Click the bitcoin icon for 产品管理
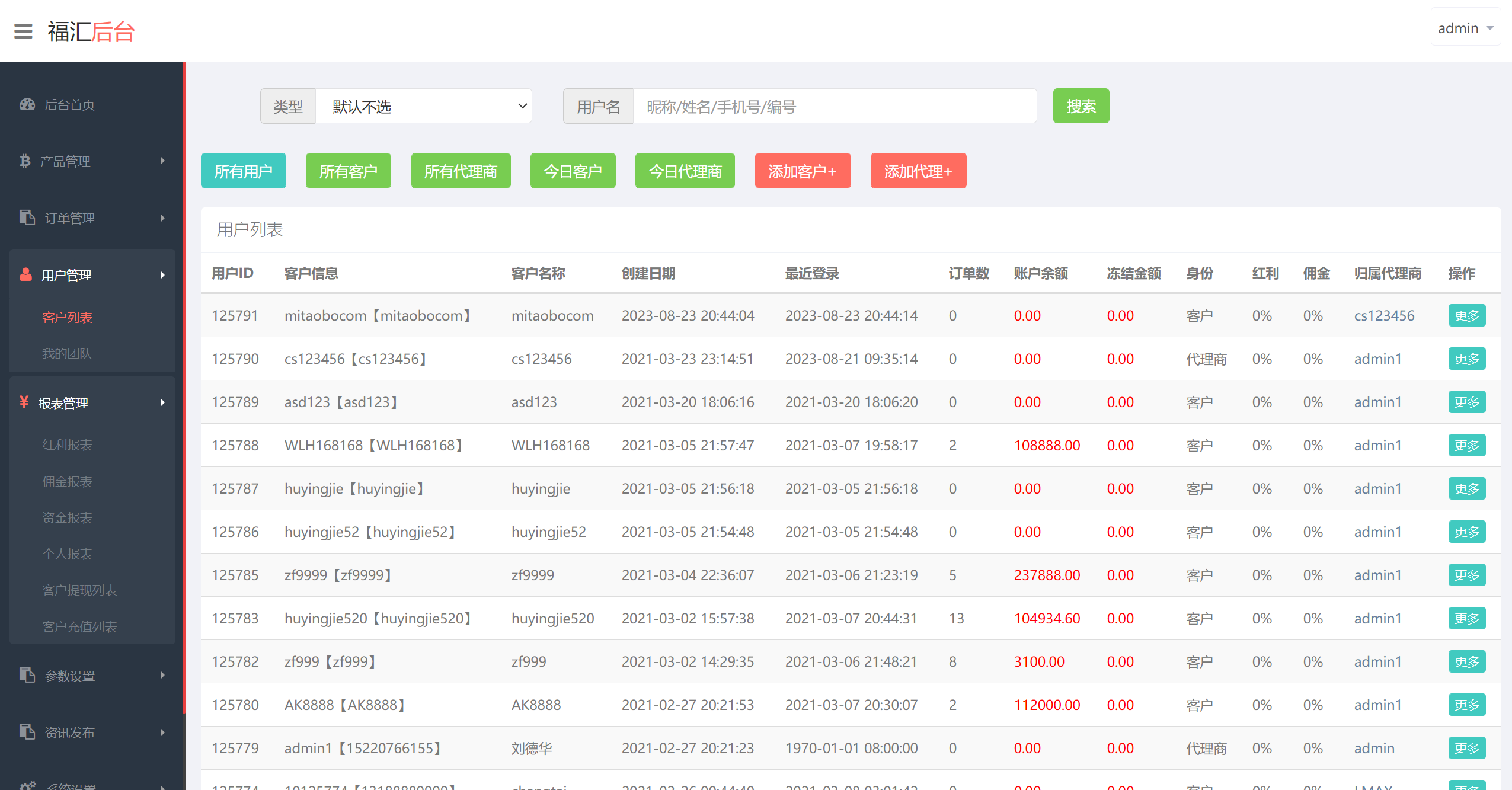Viewport: 1512px width, 790px height. point(25,161)
